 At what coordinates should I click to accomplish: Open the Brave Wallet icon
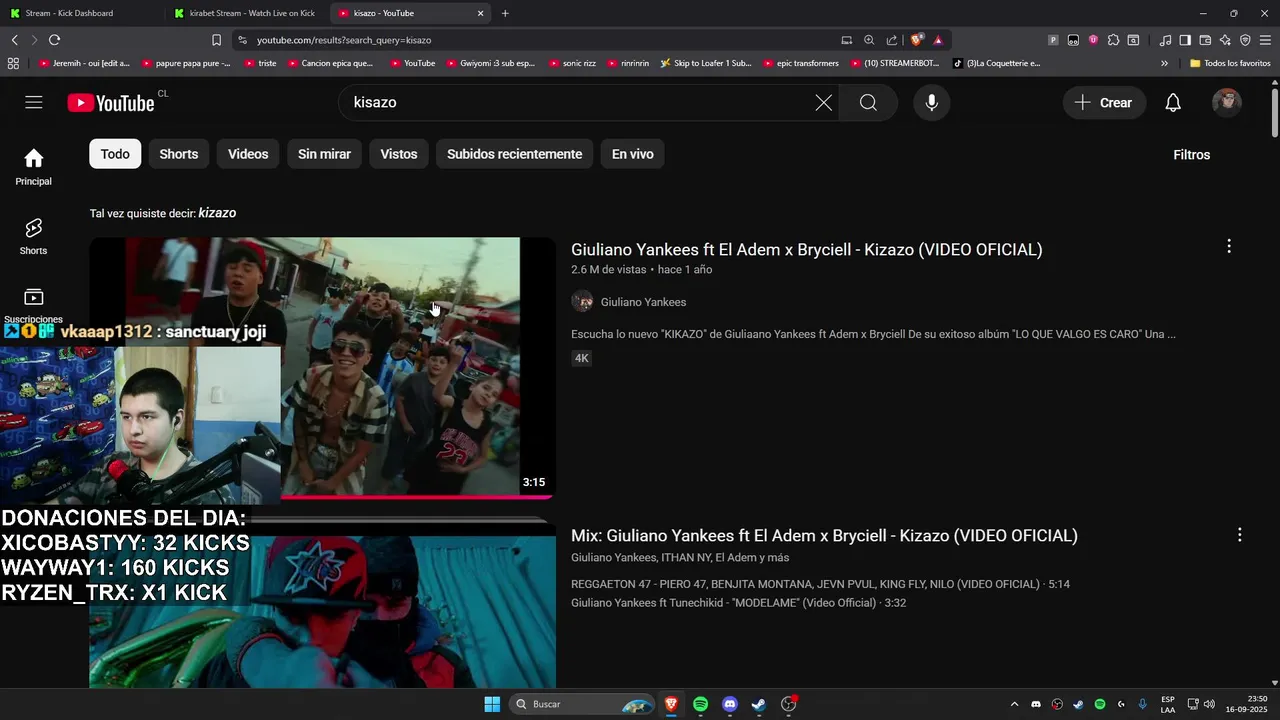pos(1205,40)
